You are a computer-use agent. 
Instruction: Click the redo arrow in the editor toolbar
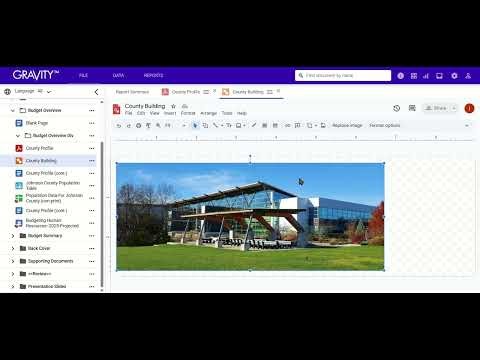pos(129,126)
